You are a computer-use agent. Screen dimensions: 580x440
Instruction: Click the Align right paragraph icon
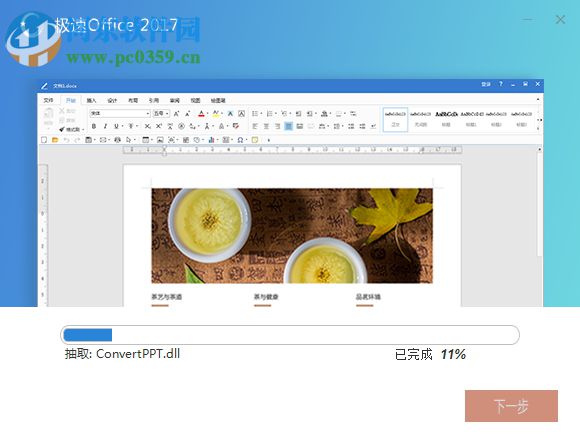(x=277, y=126)
